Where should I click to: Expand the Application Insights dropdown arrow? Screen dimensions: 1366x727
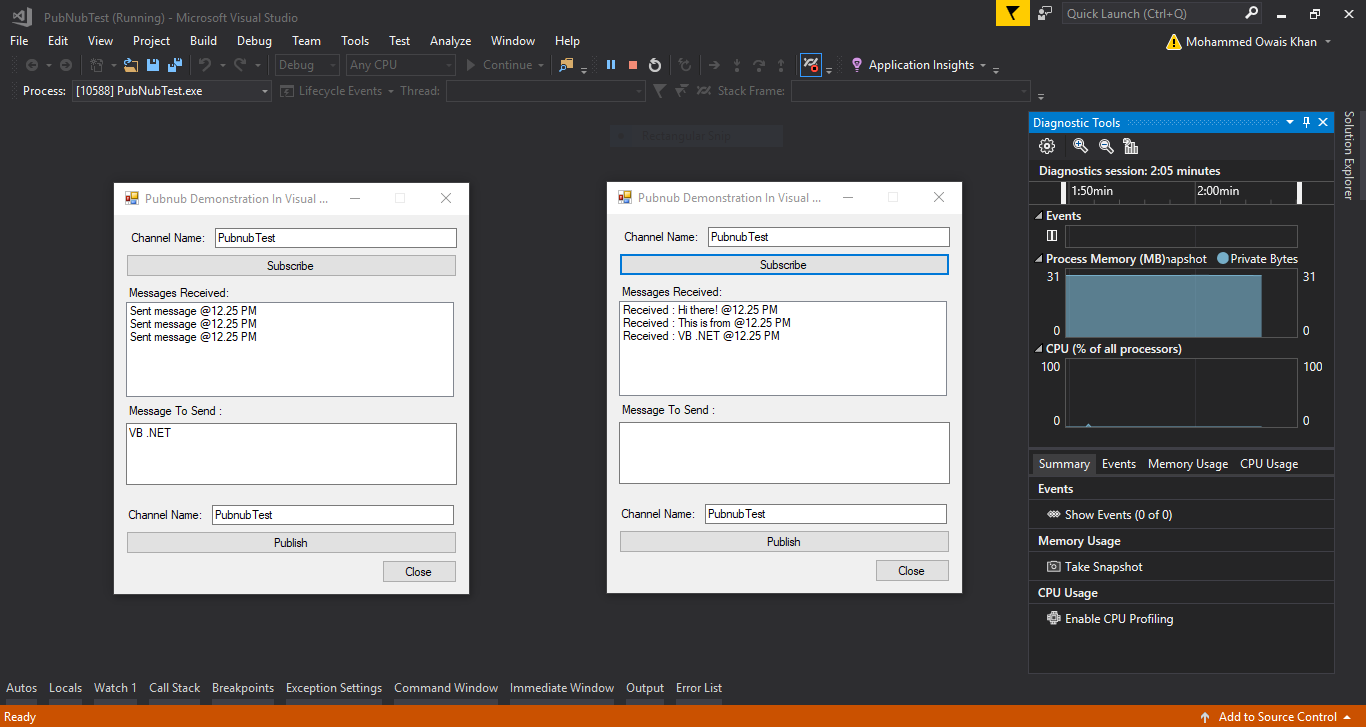coord(983,66)
